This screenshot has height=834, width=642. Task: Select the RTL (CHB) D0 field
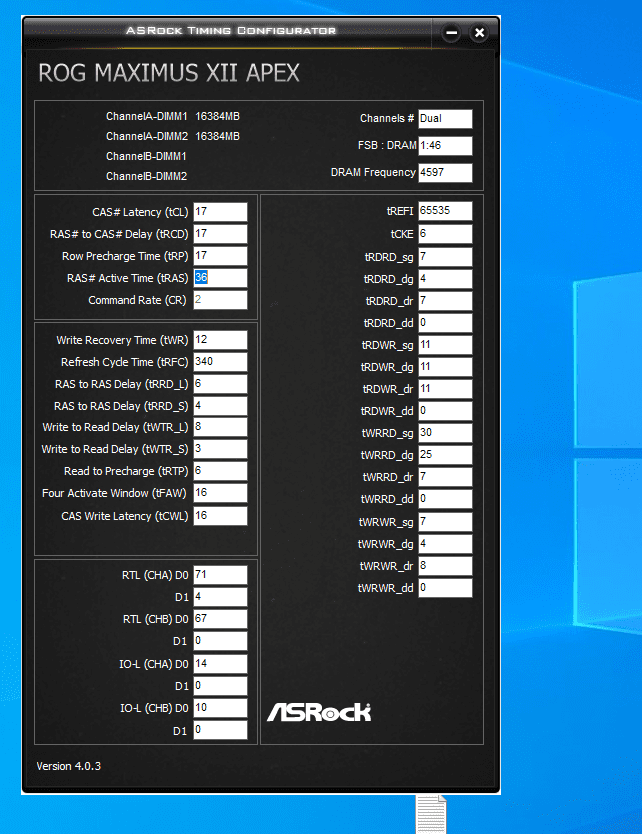[220, 619]
